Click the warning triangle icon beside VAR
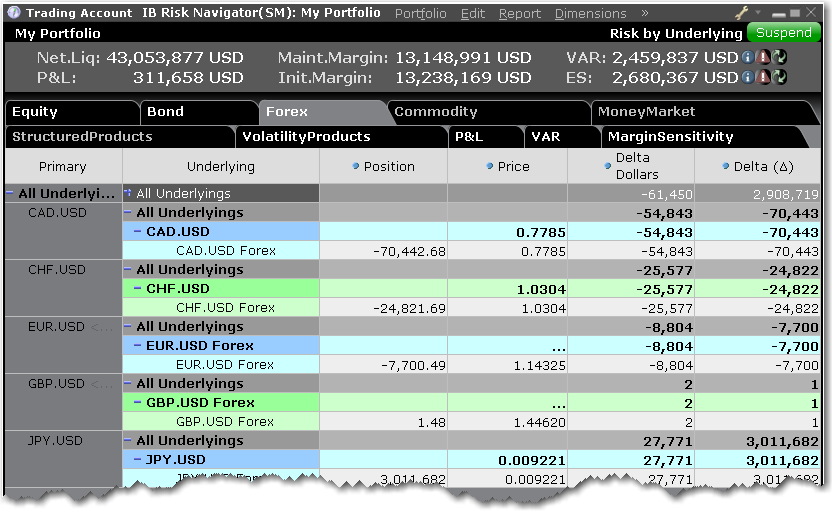 (762, 57)
